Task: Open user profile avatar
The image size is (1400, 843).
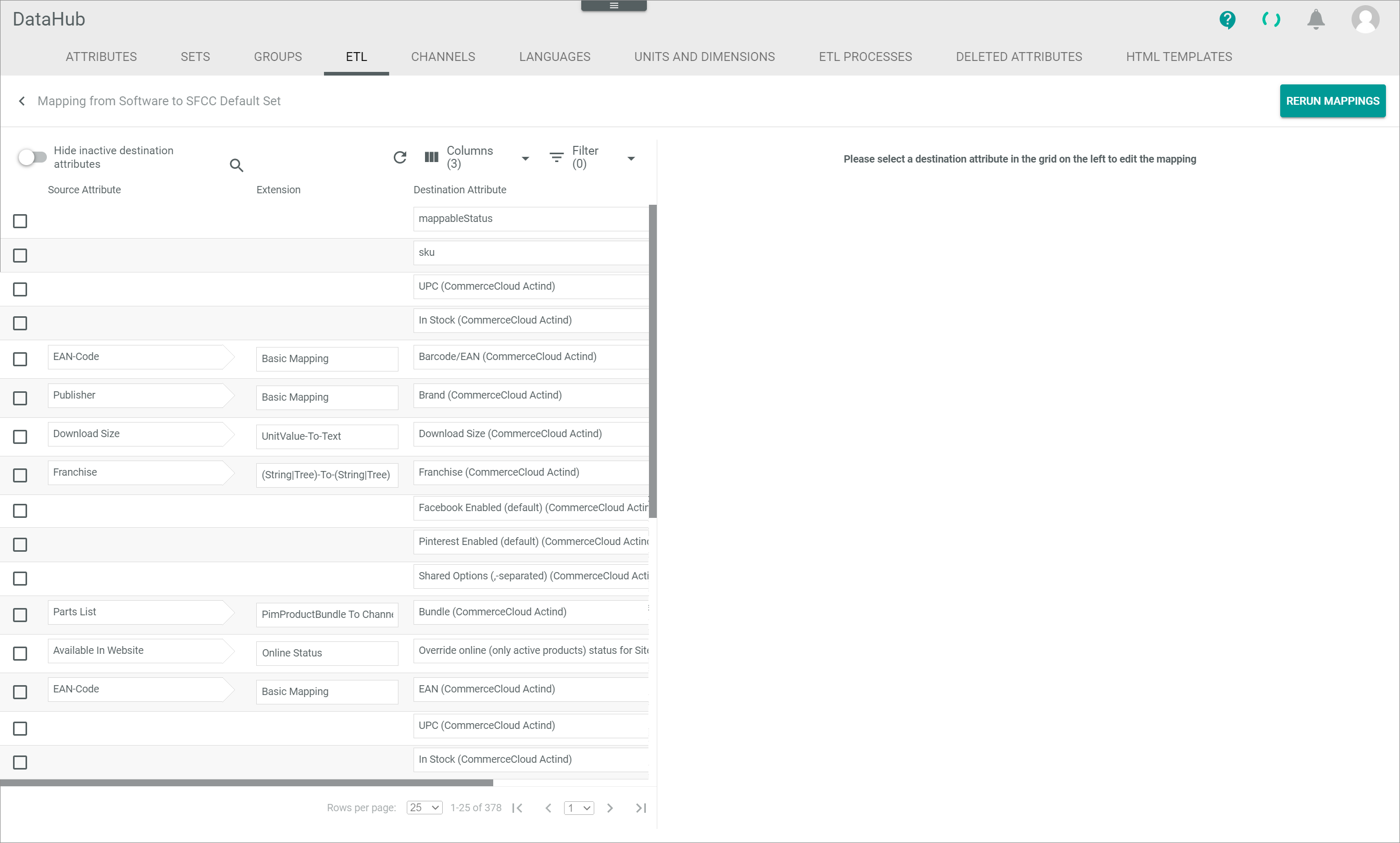Action: point(1365,20)
